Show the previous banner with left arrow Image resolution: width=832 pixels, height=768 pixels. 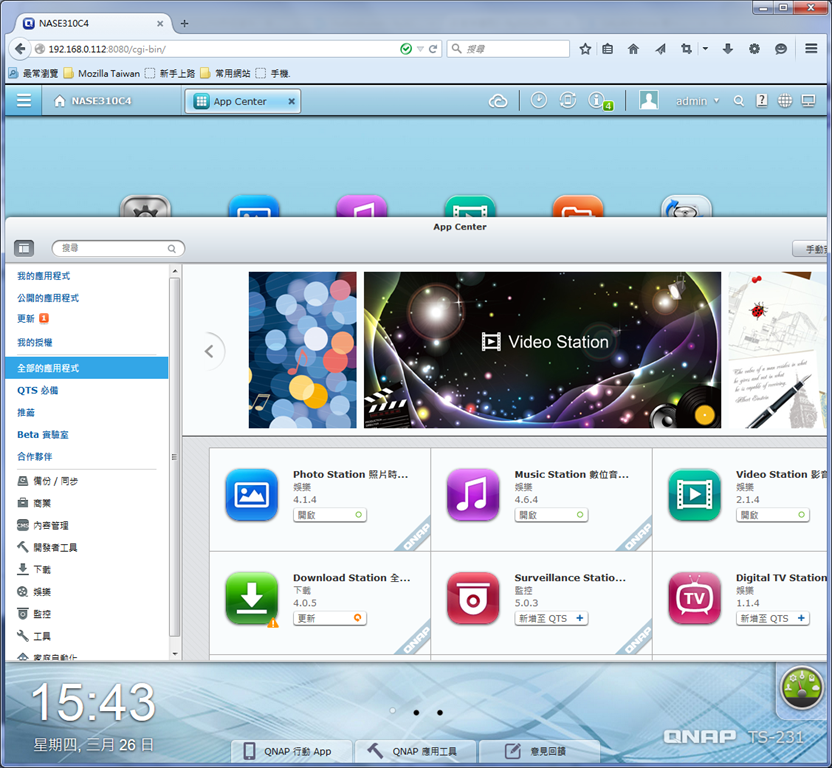tap(210, 351)
